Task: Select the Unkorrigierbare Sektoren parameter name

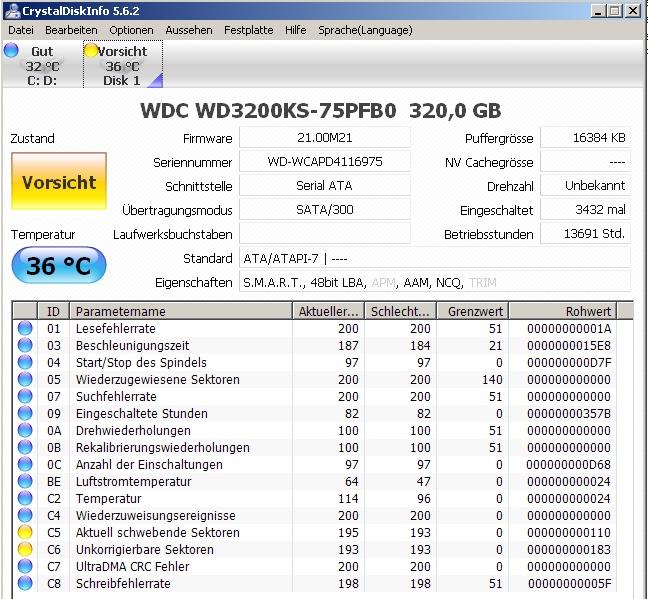Action: tap(145, 549)
